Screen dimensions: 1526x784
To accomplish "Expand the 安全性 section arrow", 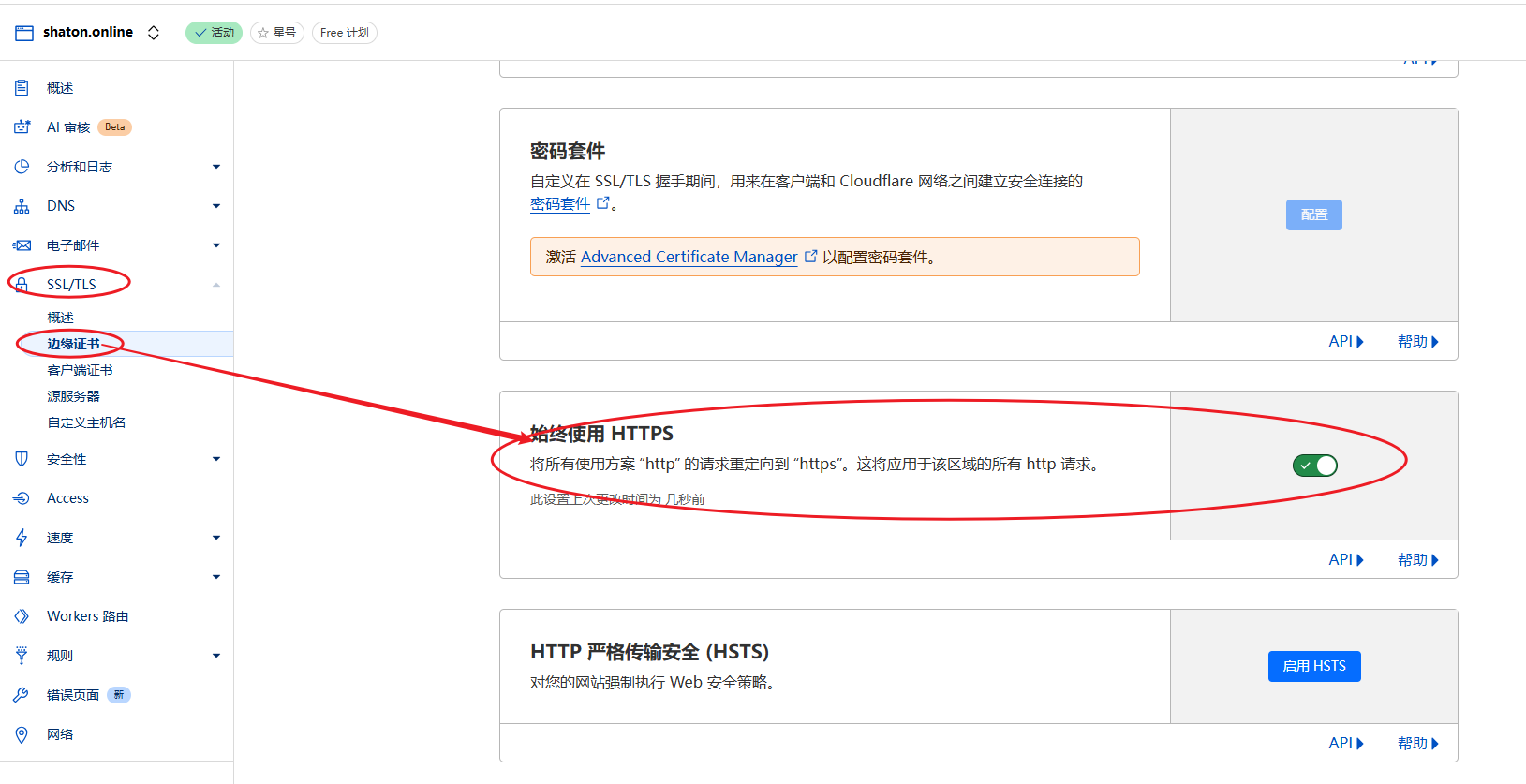I will pyautogui.click(x=216, y=459).
